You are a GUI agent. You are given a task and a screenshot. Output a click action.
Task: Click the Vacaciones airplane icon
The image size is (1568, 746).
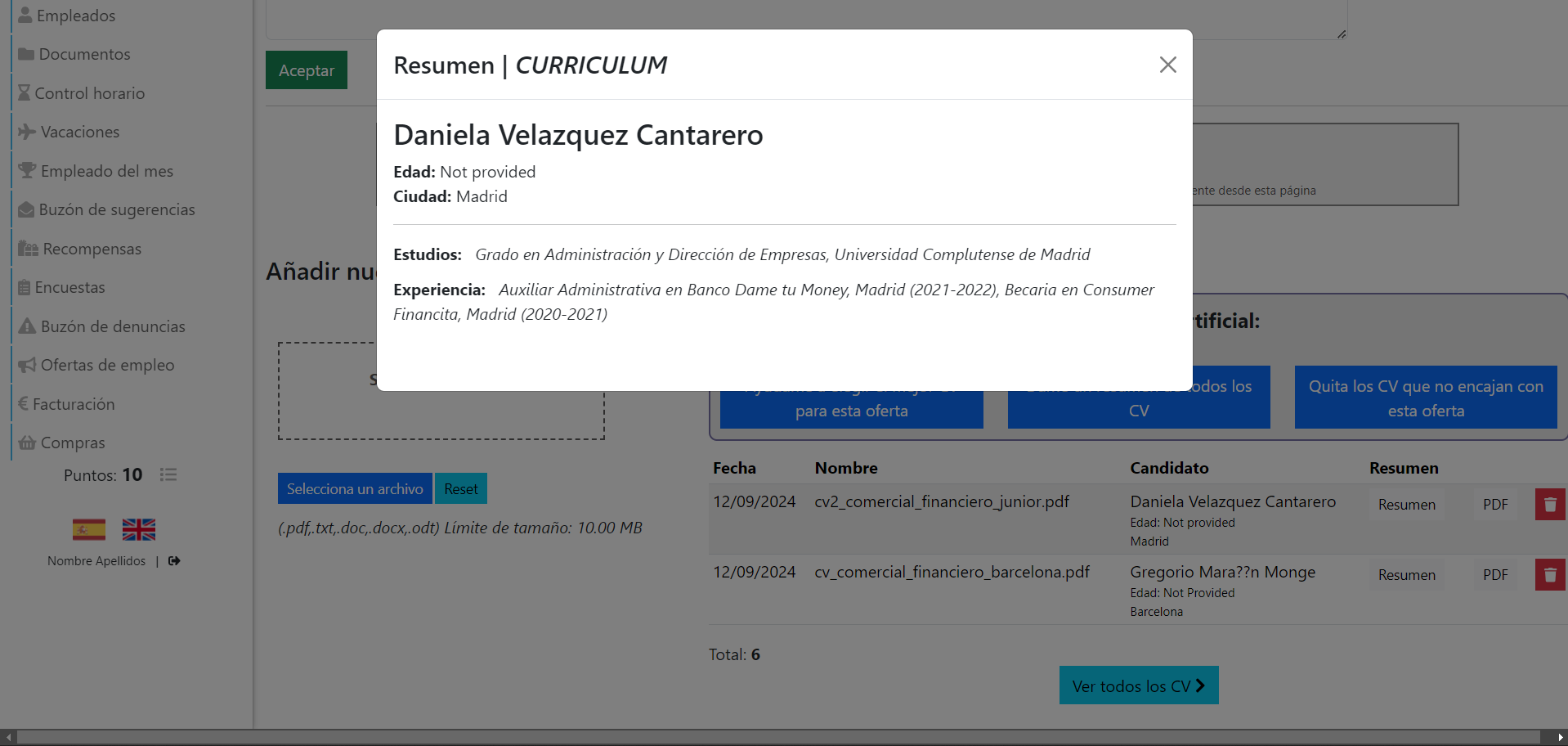pyautogui.click(x=27, y=132)
